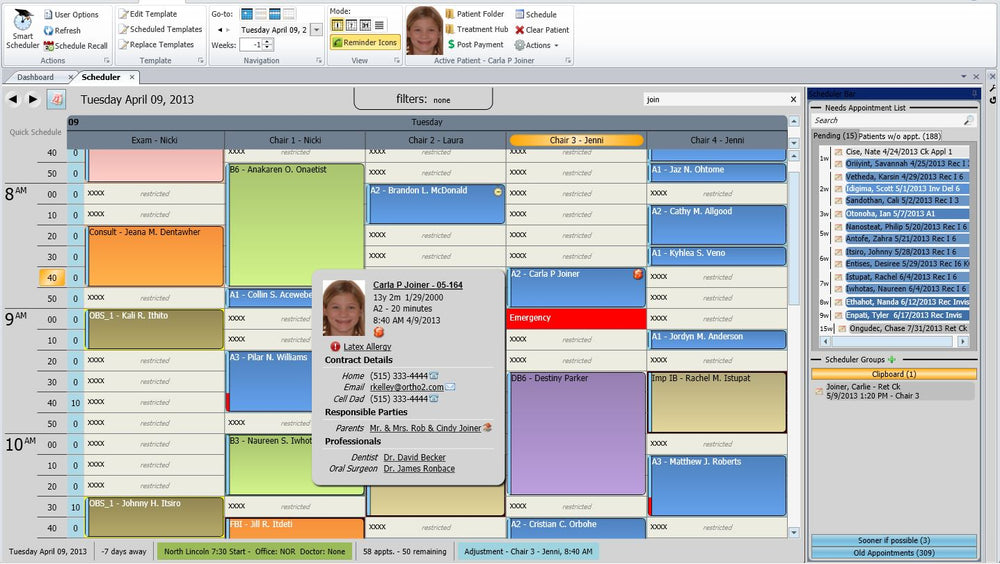Clear Patient with the red X
The image size is (1000, 564).
click(520, 29)
